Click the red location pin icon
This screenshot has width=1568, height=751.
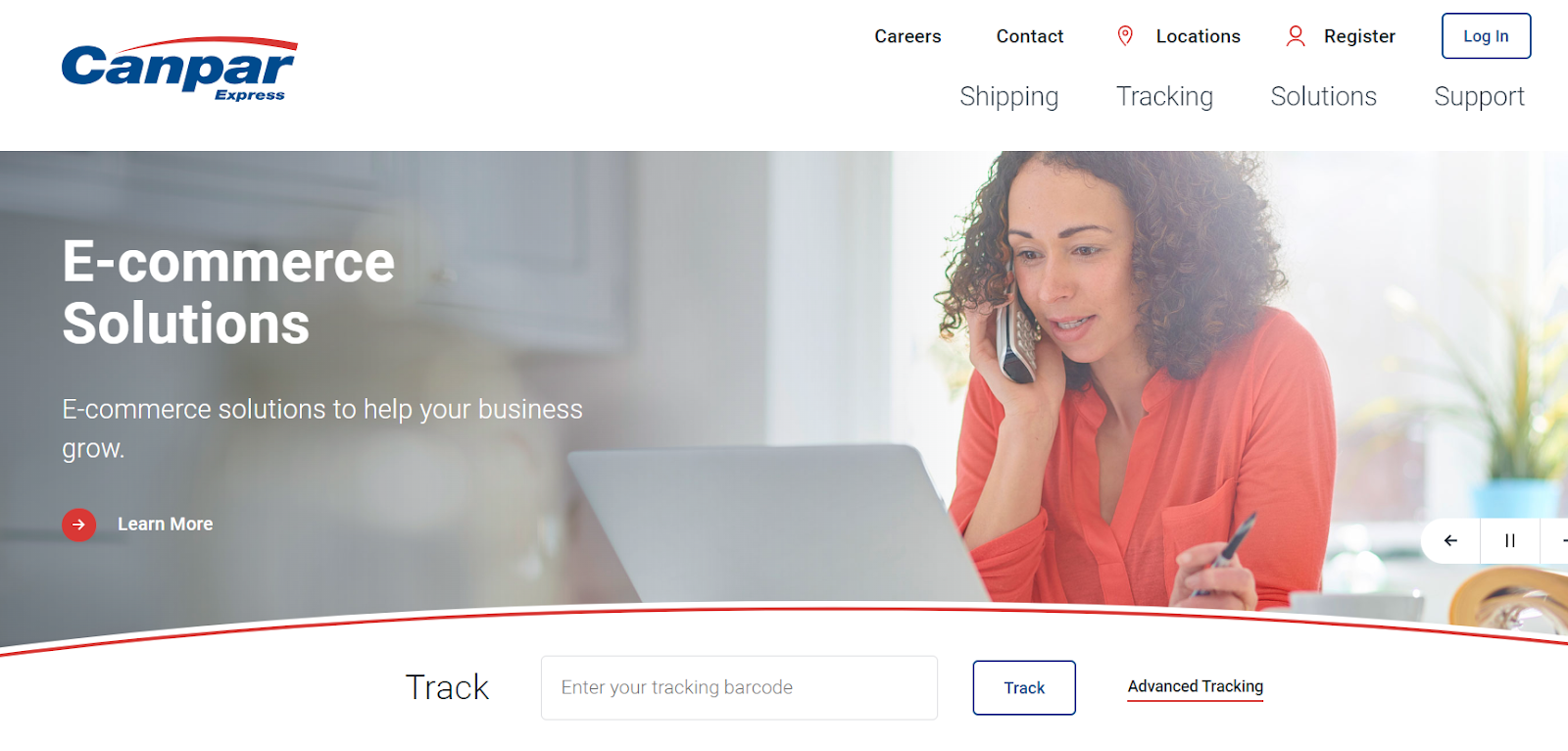tap(1125, 36)
